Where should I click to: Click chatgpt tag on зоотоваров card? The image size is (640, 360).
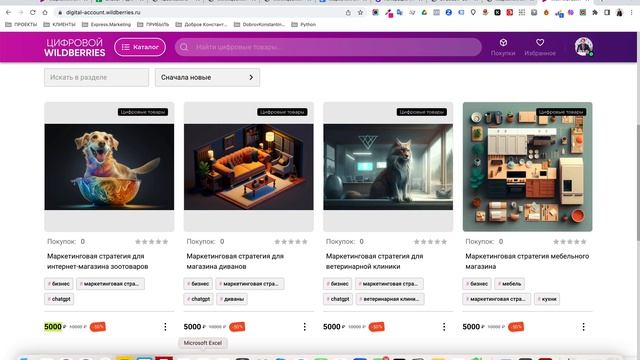[x=59, y=299]
